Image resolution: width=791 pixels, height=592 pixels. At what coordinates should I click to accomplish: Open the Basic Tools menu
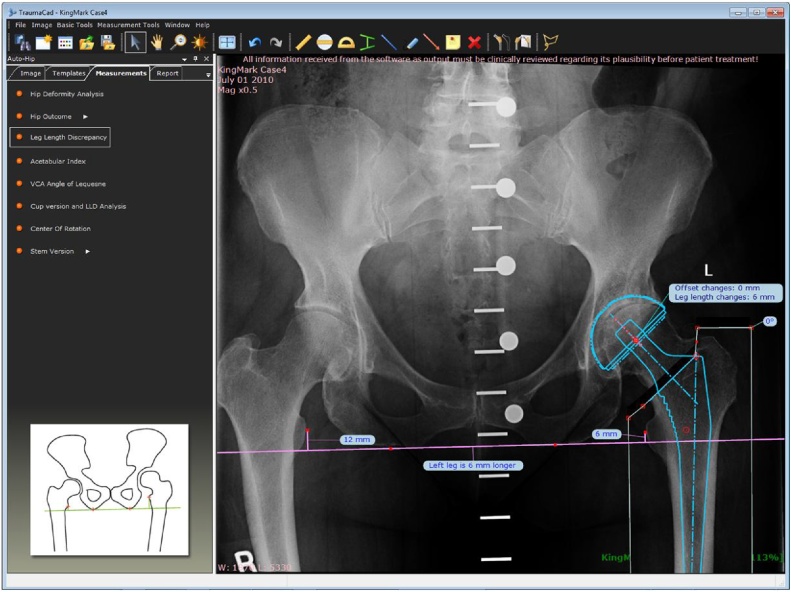(x=75, y=25)
